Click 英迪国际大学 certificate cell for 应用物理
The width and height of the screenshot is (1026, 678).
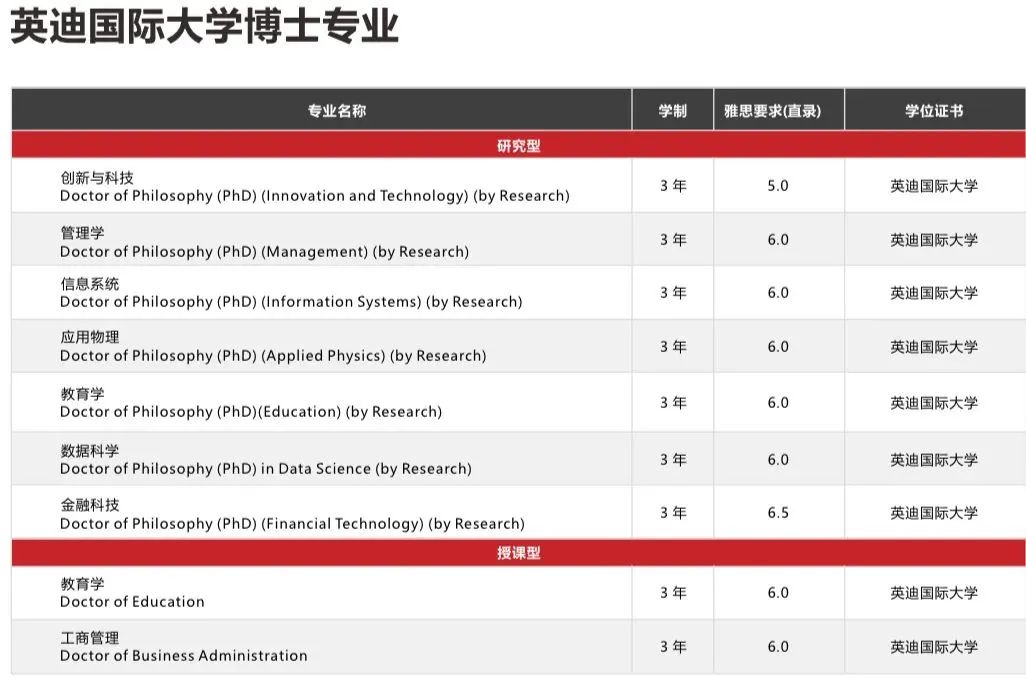[934, 347]
